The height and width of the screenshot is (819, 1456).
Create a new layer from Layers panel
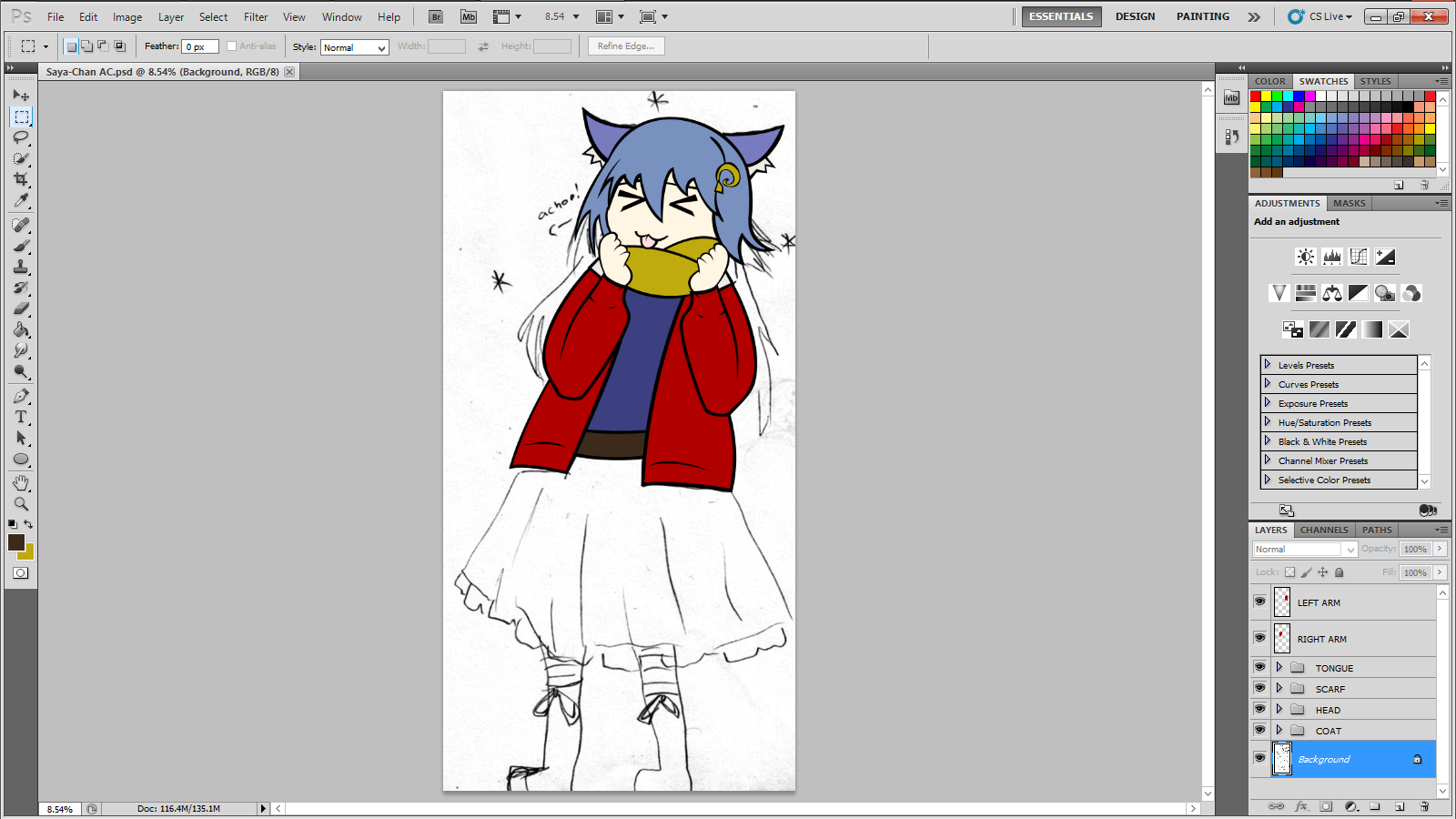[1400, 806]
